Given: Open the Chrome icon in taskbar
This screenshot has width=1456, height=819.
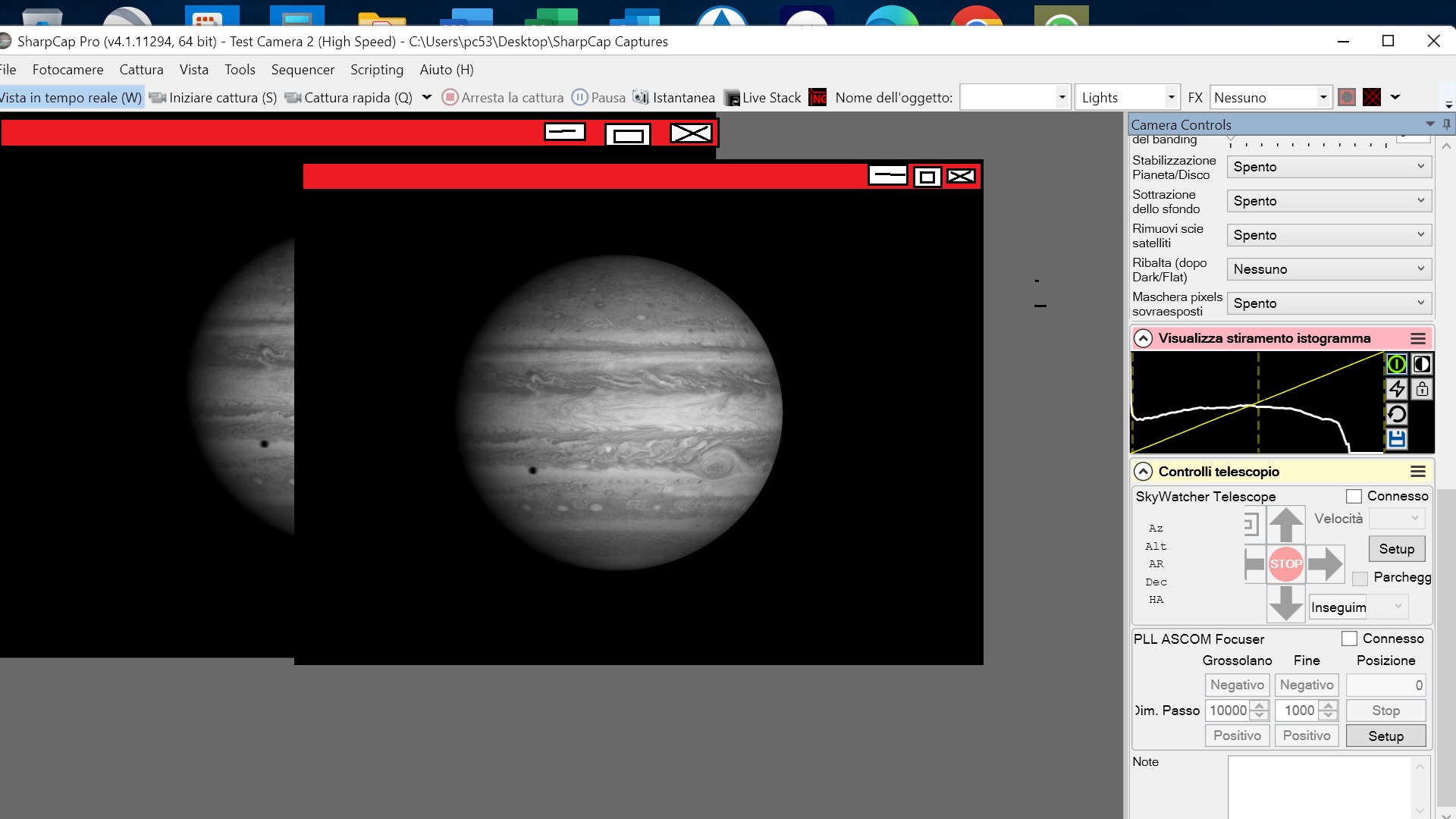Looking at the screenshot, I should click(x=977, y=15).
